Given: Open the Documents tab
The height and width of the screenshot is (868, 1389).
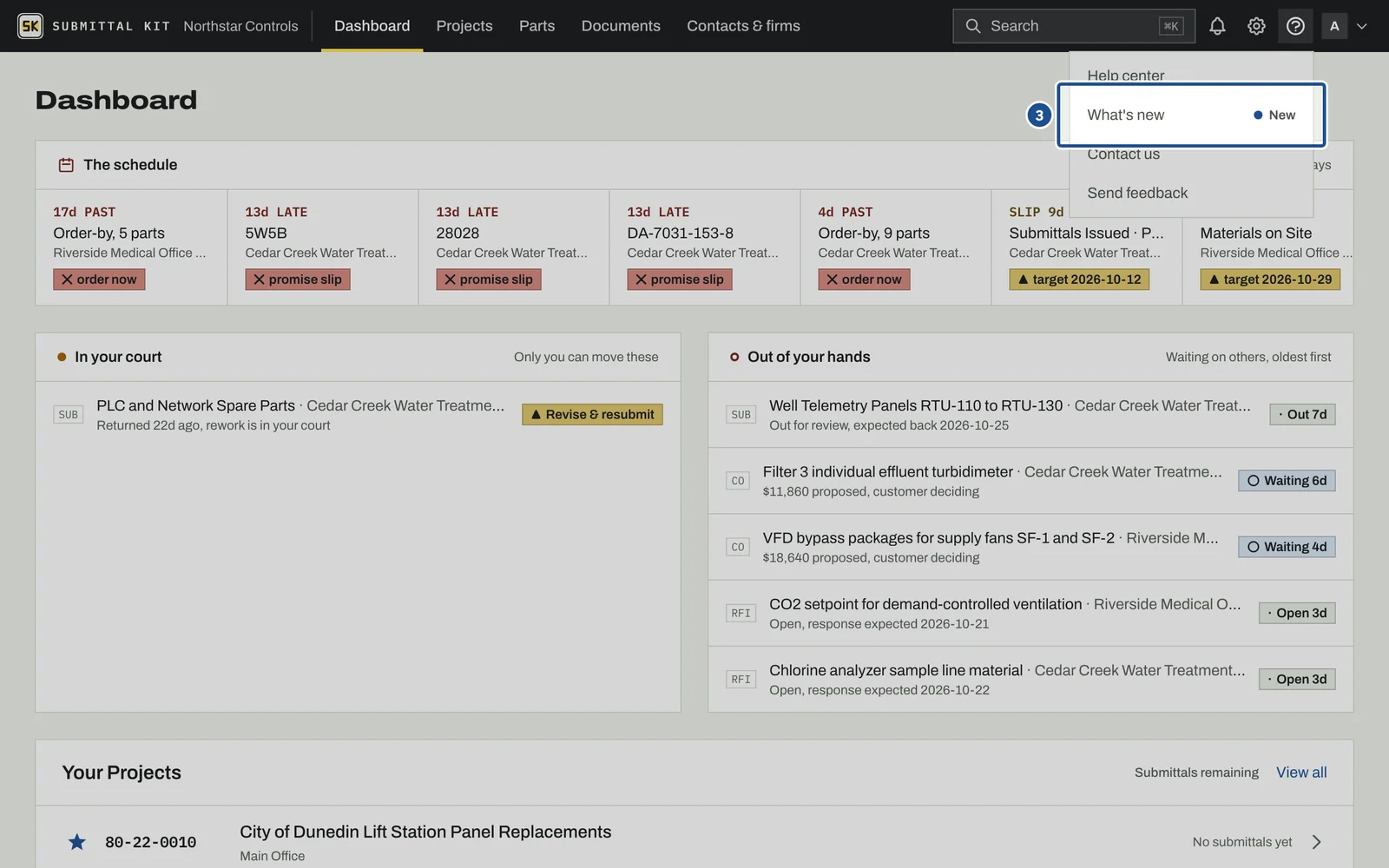Looking at the screenshot, I should click(x=621, y=26).
